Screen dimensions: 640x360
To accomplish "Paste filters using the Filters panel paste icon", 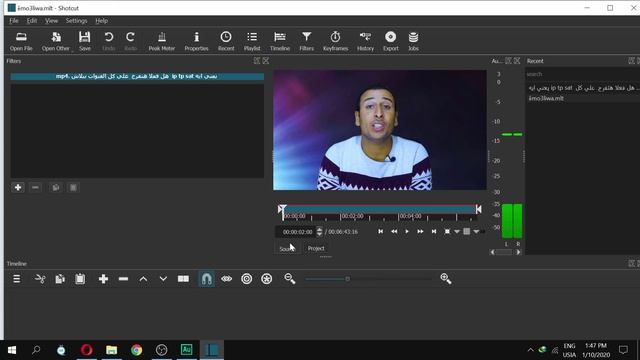I will [73, 187].
